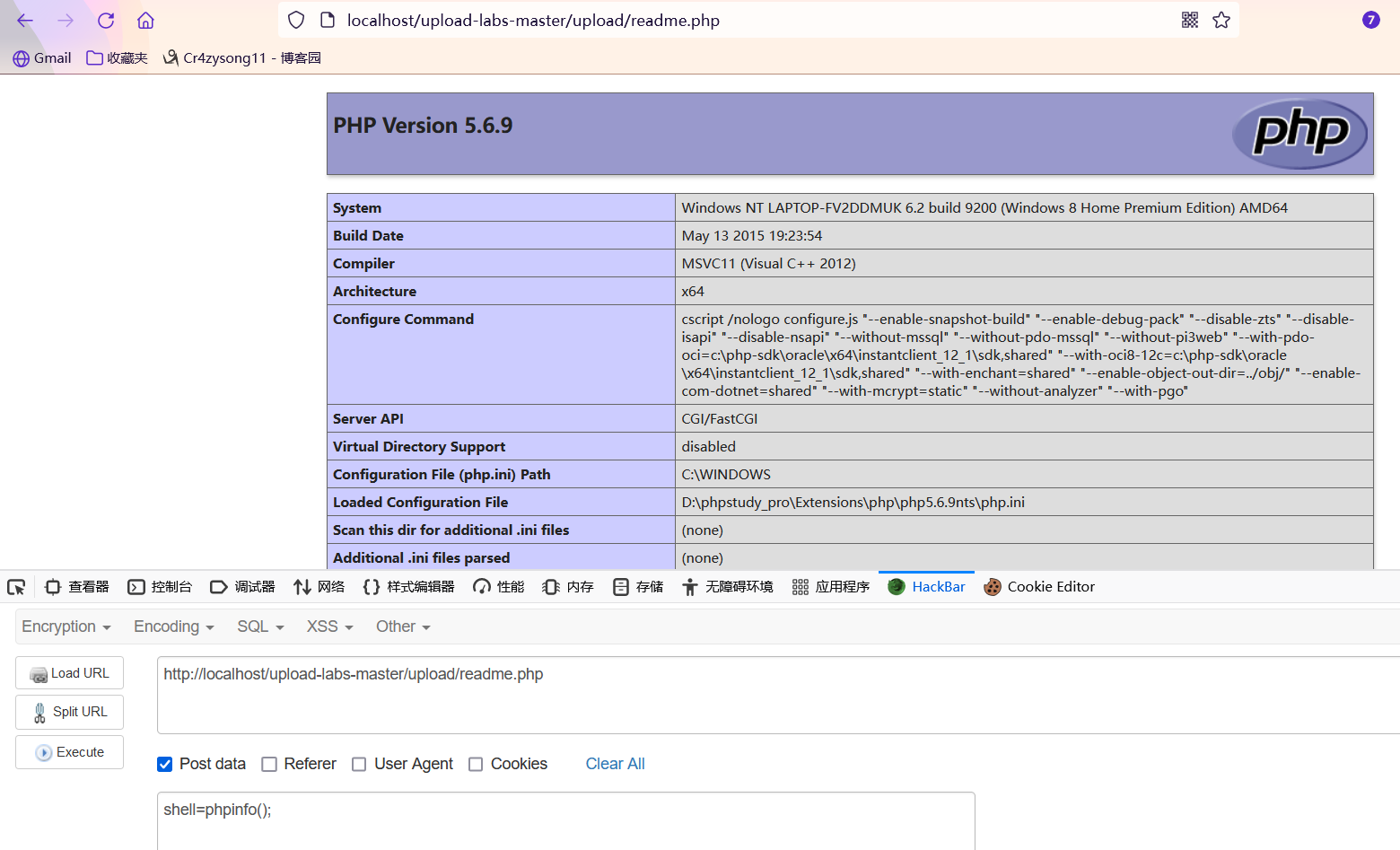The width and height of the screenshot is (1400, 850).
Task: Open the 内存 memory tab
Action: coord(568,587)
